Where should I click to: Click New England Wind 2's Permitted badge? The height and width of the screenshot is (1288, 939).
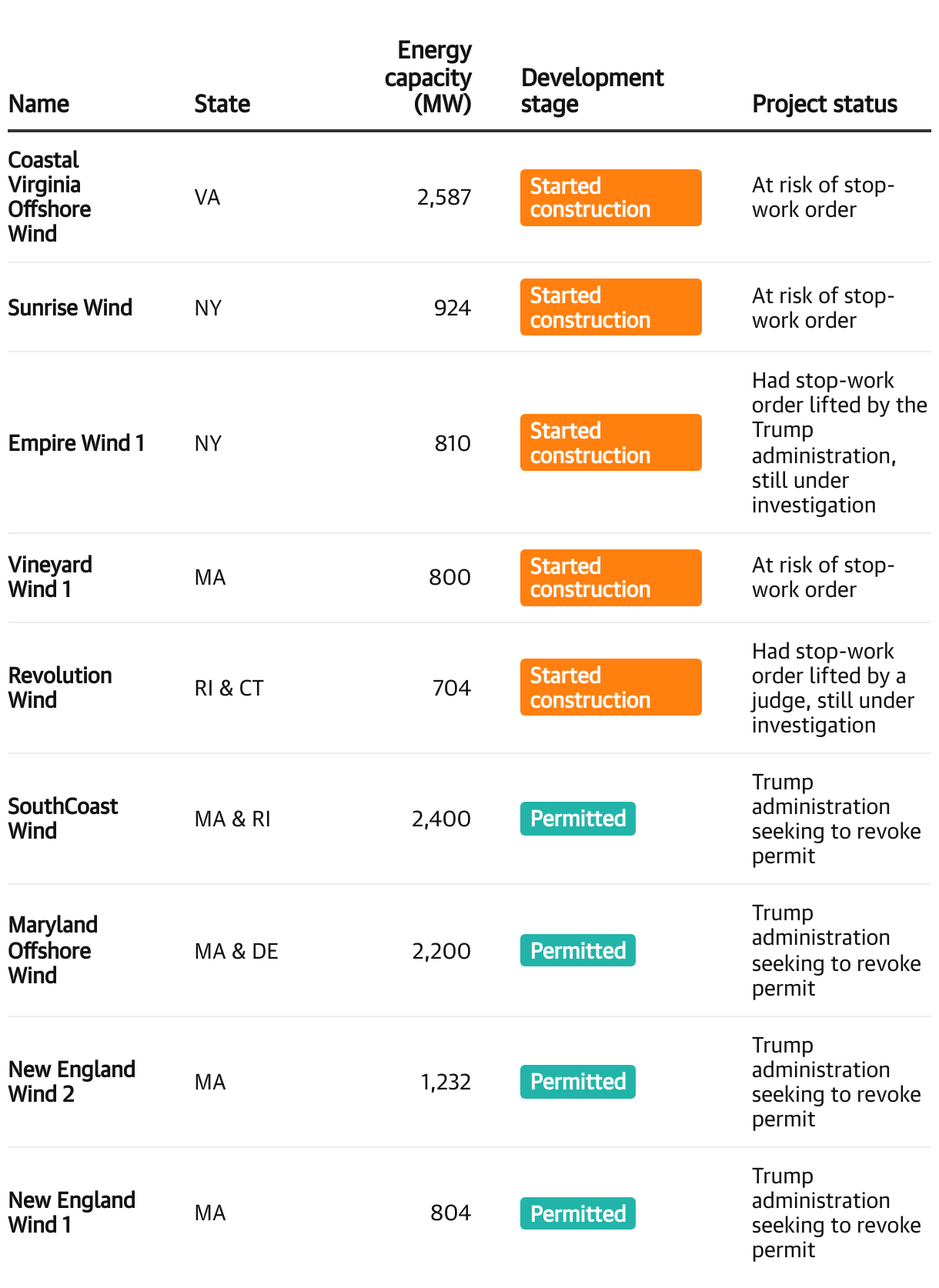coord(578,1082)
